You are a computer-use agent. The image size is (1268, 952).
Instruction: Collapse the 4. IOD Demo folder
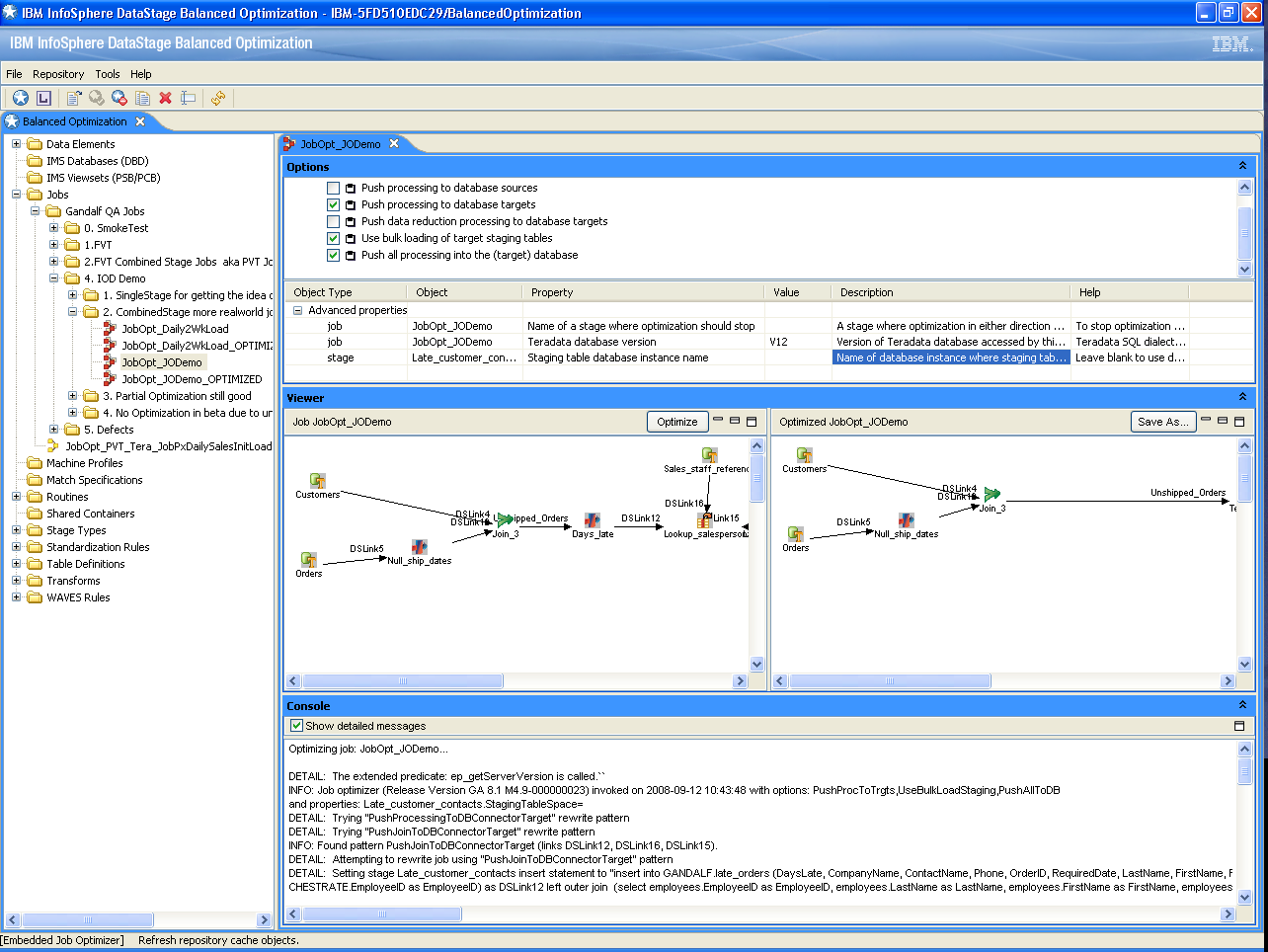[x=53, y=278]
